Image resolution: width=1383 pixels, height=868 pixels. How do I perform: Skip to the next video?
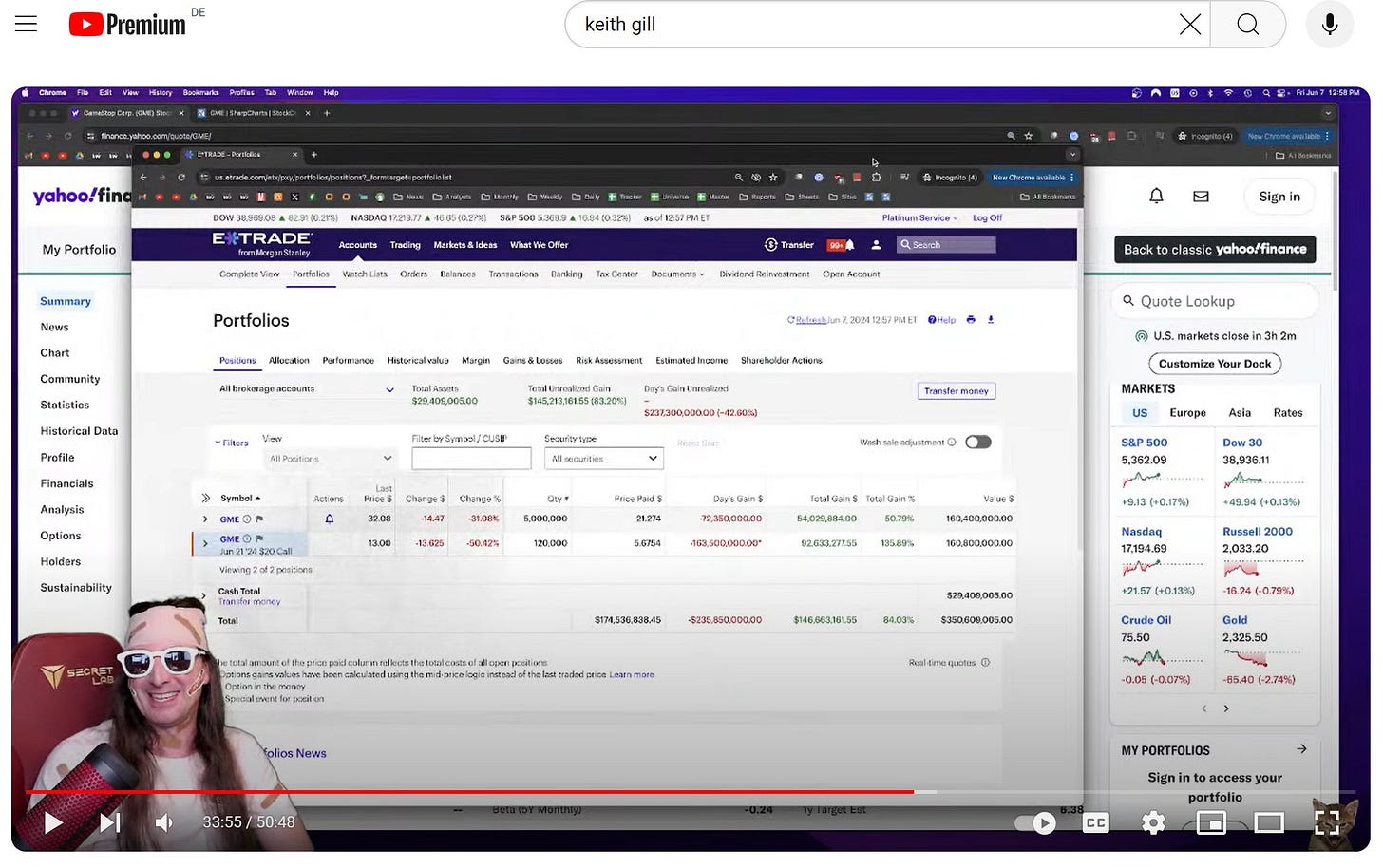[x=110, y=822]
